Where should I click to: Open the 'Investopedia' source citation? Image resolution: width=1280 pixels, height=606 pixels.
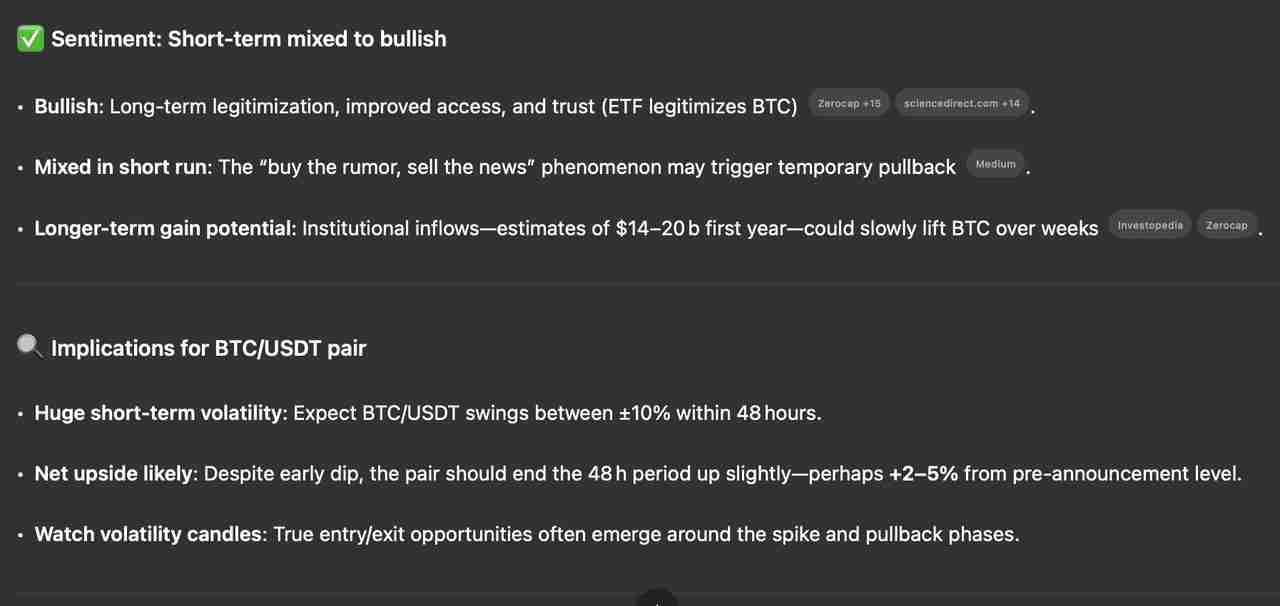tap(1150, 226)
